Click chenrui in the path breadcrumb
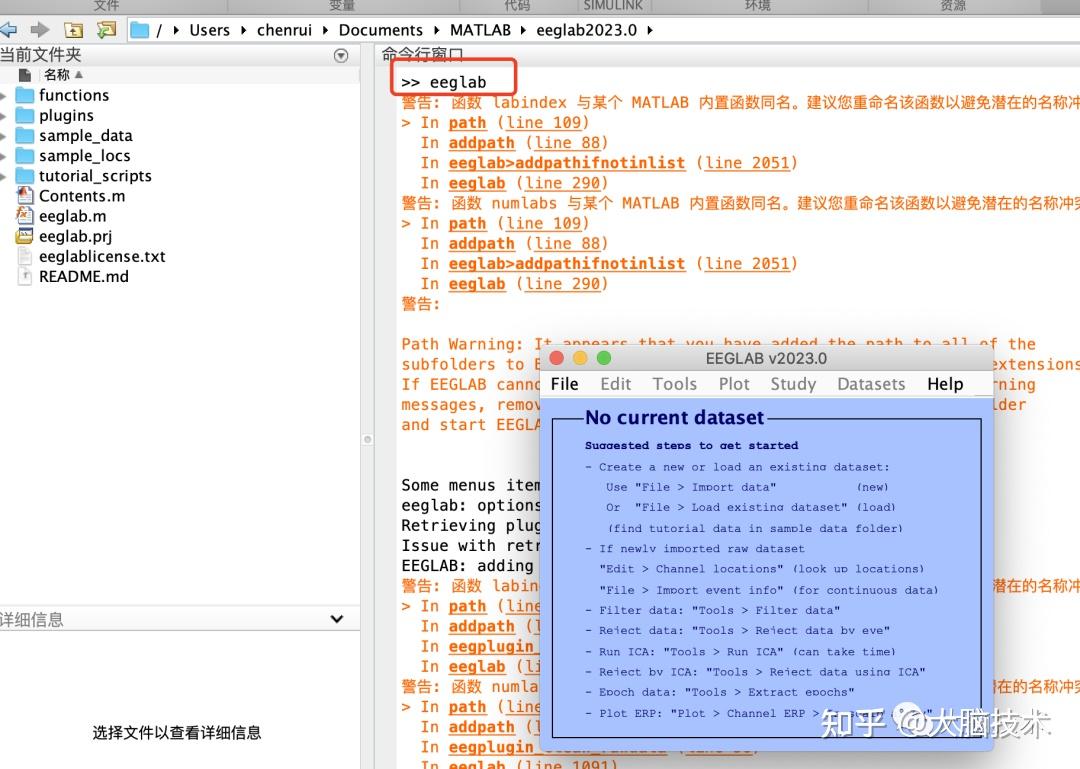 (x=284, y=30)
